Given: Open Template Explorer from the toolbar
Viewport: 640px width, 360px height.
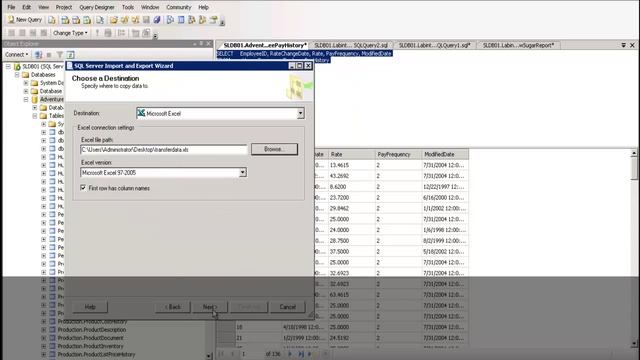Looking at the screenshot, I should (202, 20).
